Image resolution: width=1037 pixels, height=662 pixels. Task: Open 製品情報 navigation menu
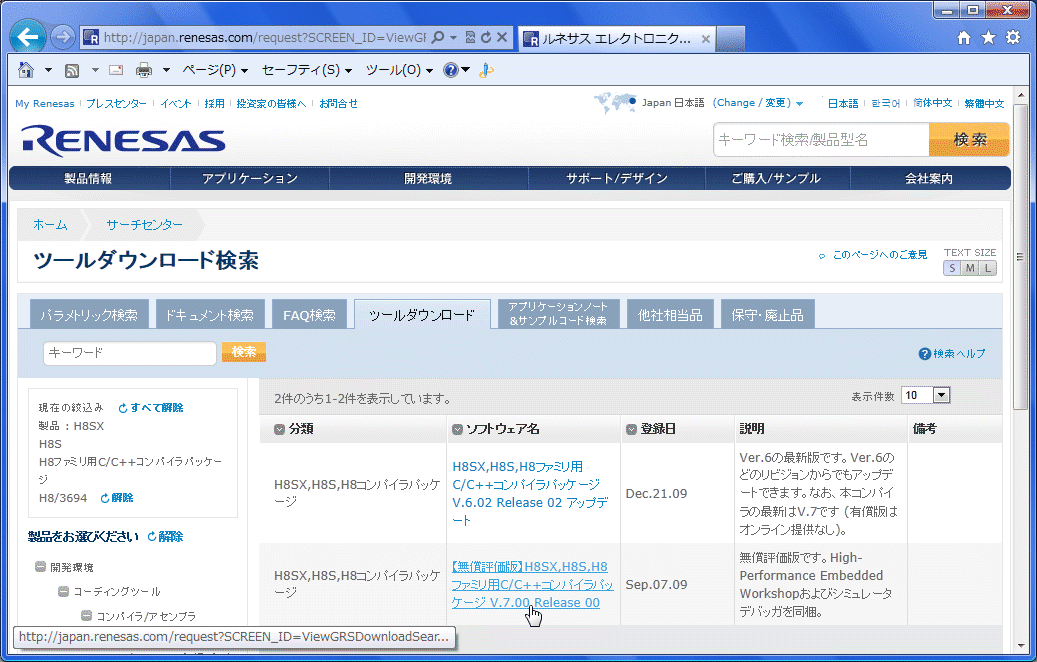[x=88, y=178]
